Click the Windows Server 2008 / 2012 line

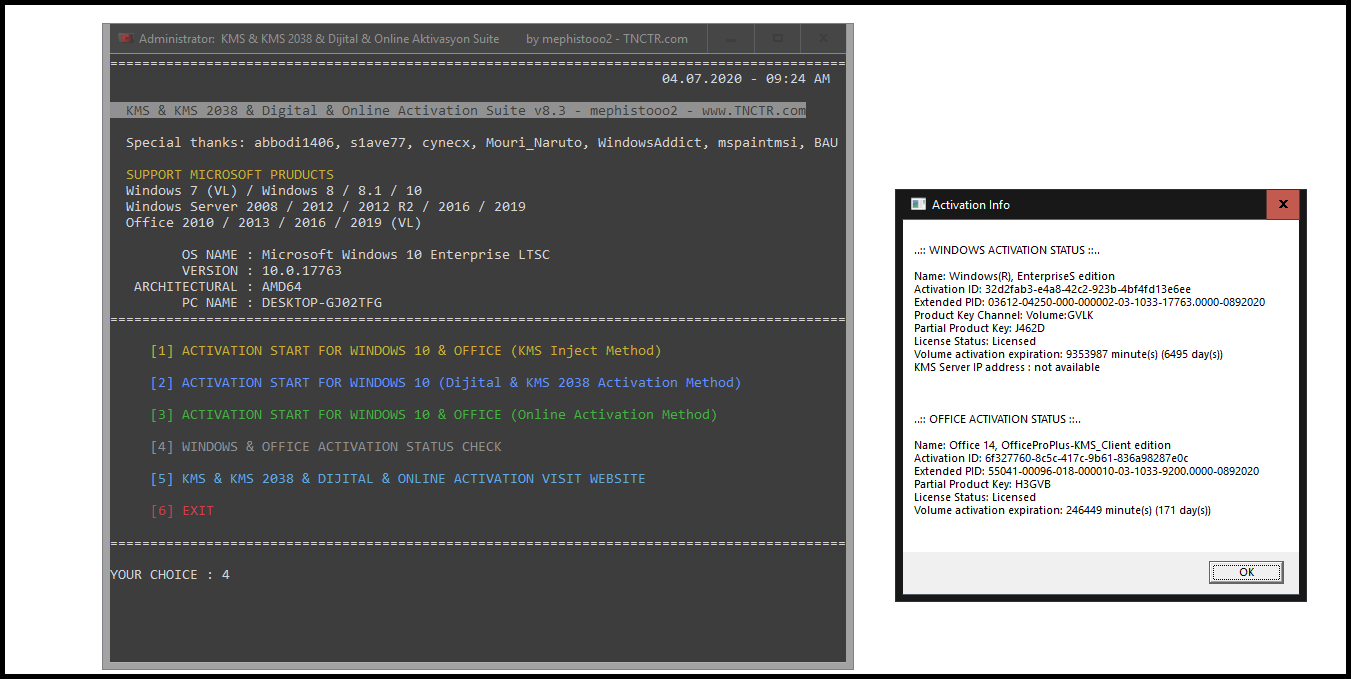(326, 207)
